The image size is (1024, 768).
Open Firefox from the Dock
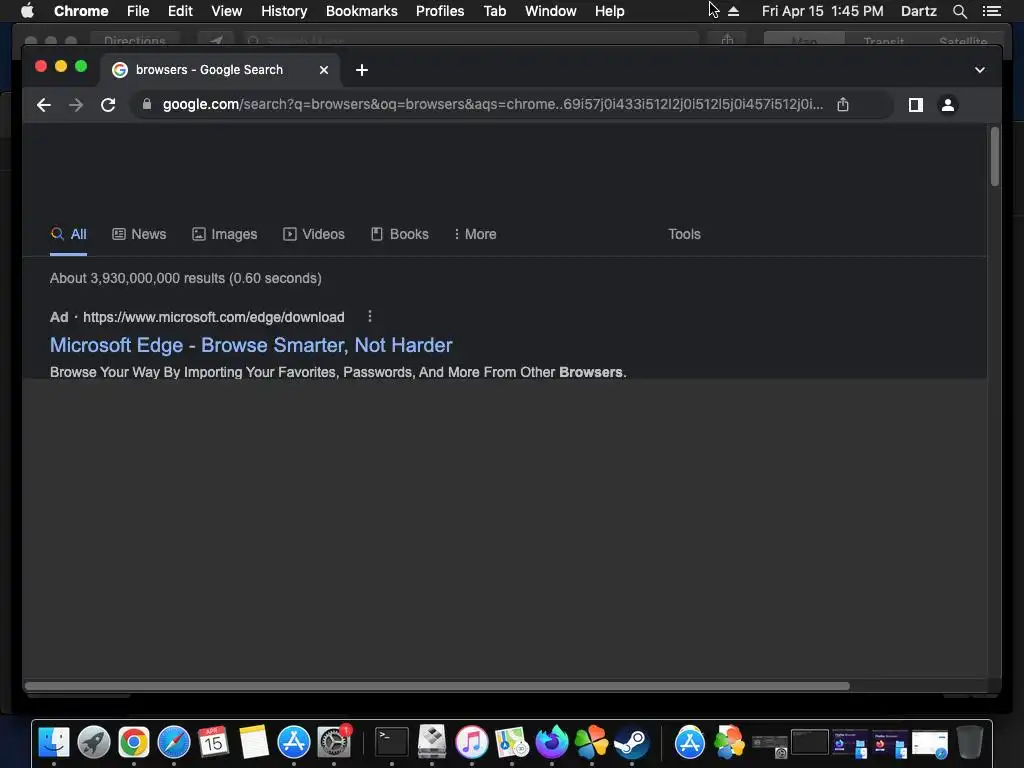click(x=552, y=742)
